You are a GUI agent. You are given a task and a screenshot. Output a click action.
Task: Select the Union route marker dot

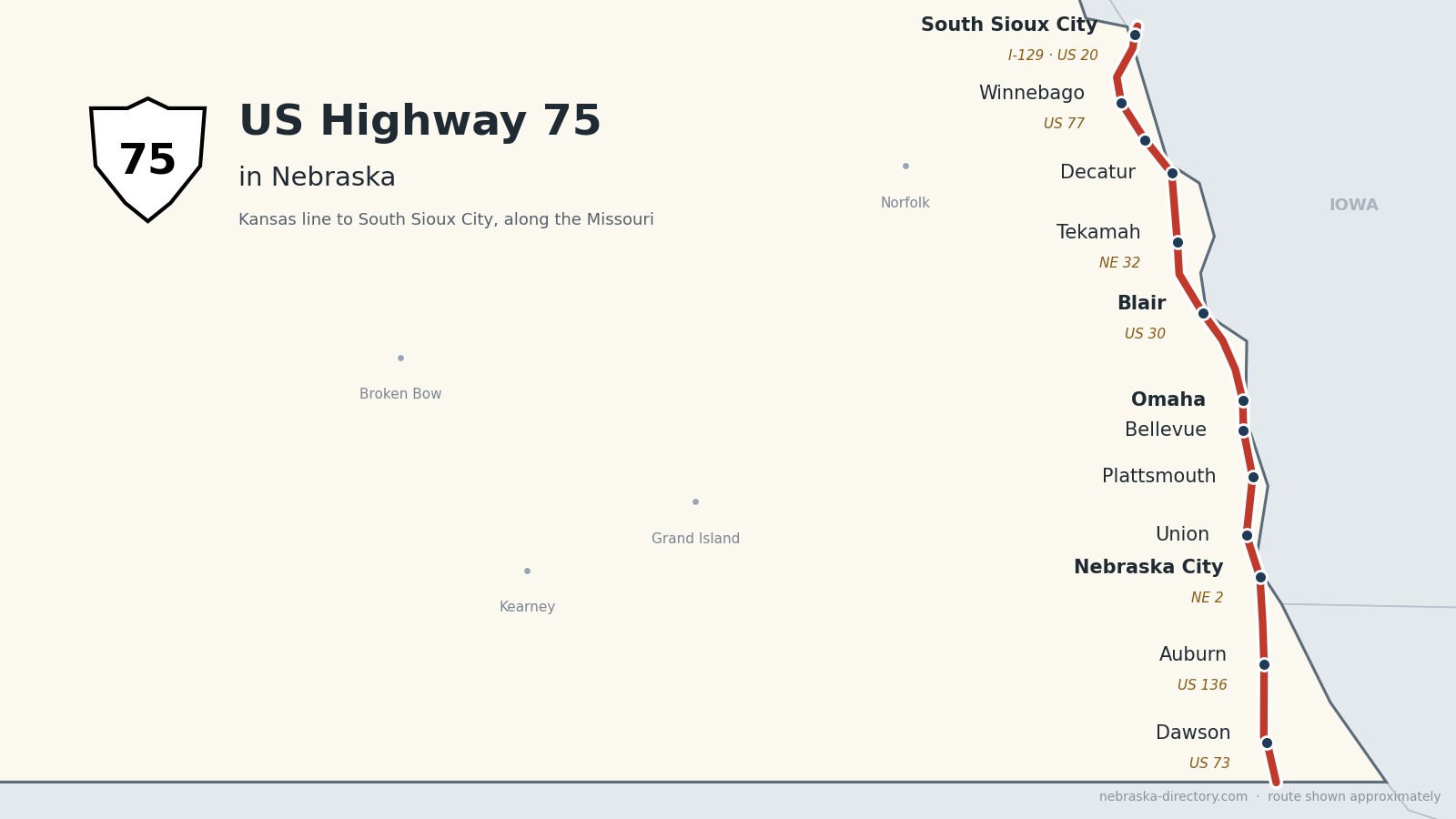[1247, 535]
